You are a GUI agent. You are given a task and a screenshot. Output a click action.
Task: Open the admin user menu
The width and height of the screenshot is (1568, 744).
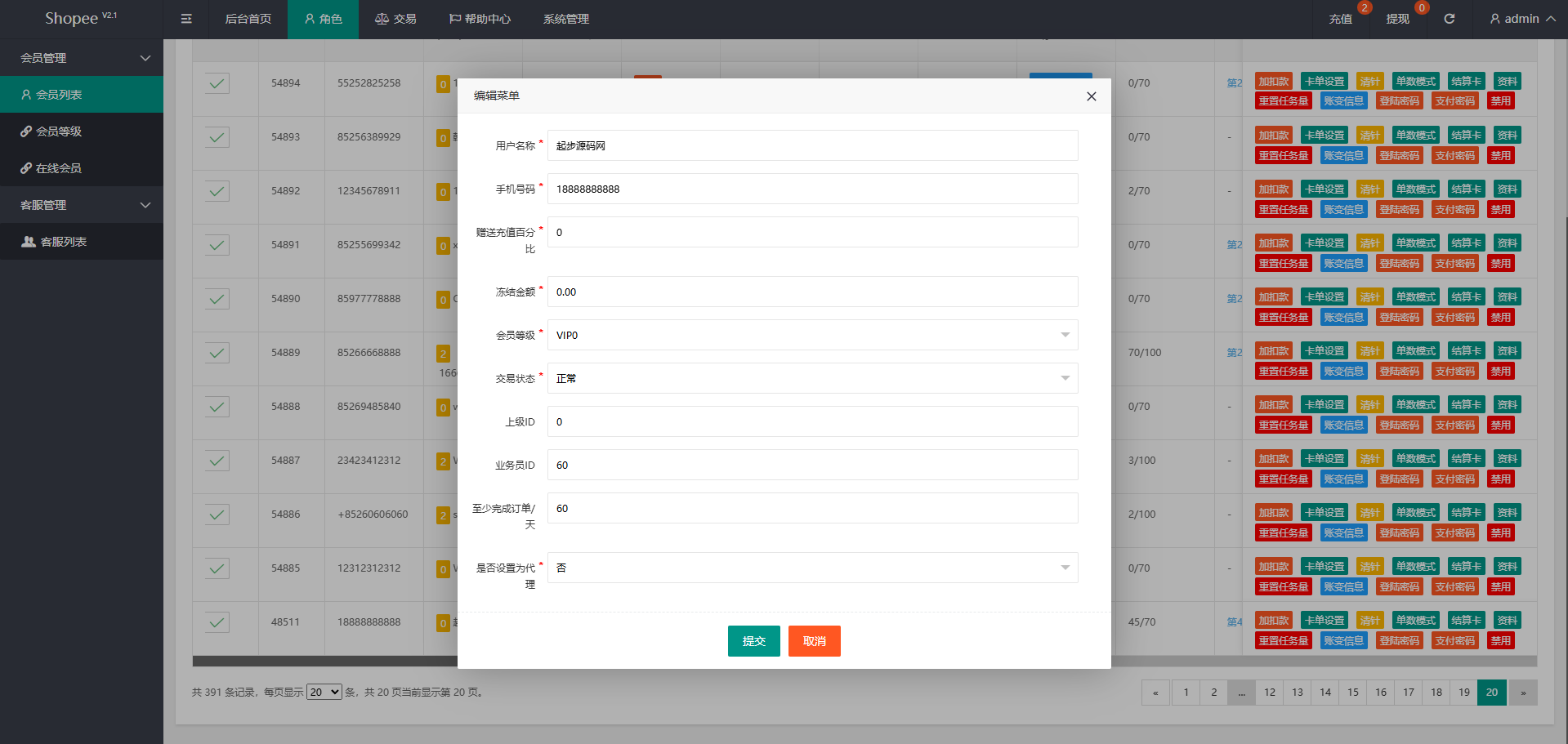pos(1522,19)
